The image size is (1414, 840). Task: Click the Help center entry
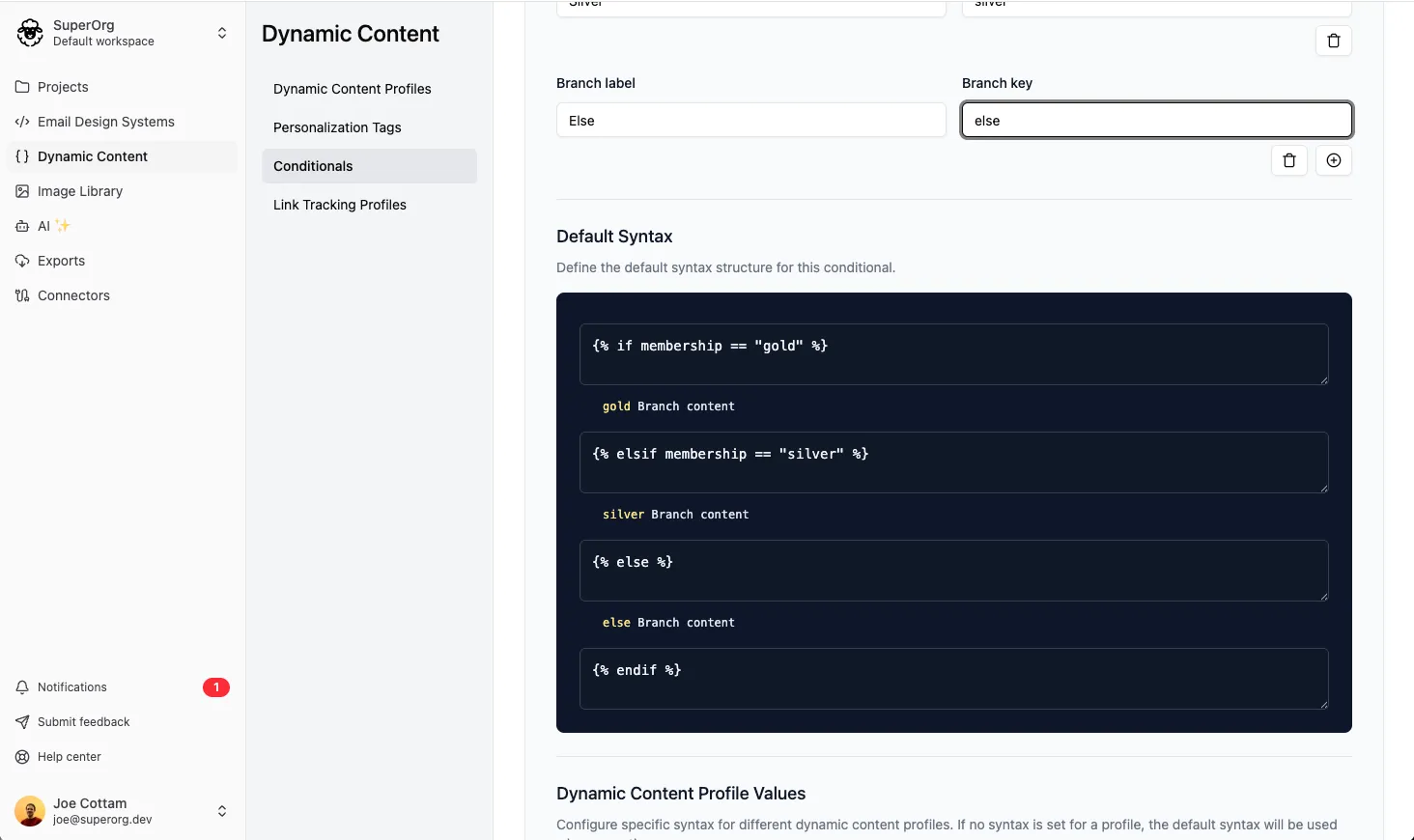coord(68,756)
